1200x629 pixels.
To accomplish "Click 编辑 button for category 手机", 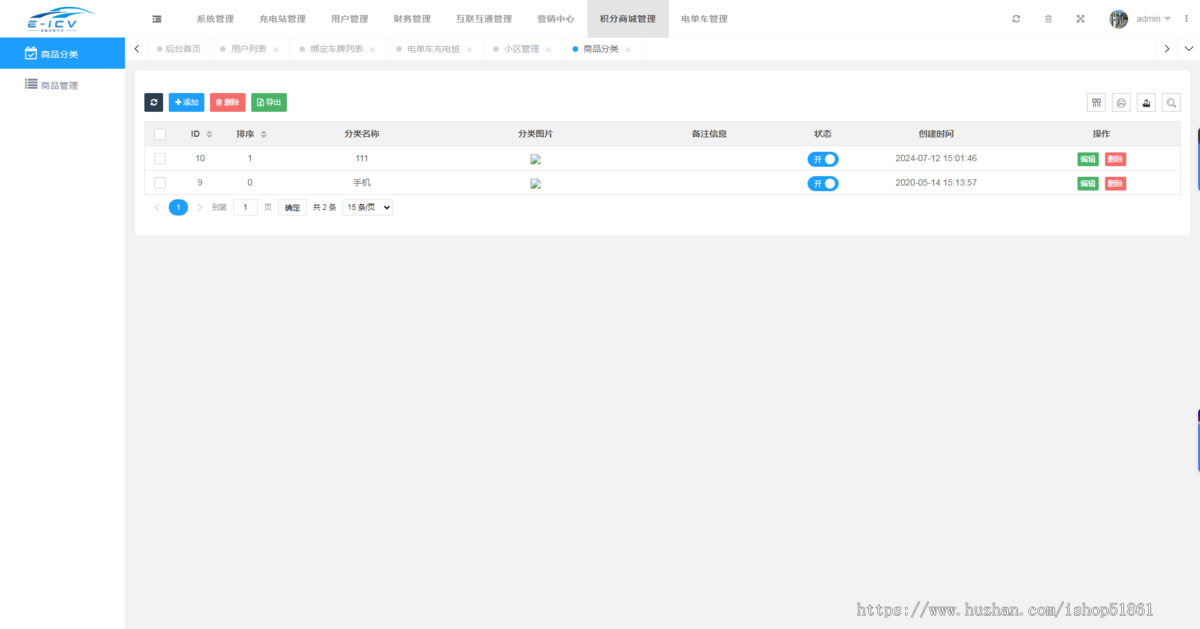I will pyautogui.click(x=1088, y=183).
